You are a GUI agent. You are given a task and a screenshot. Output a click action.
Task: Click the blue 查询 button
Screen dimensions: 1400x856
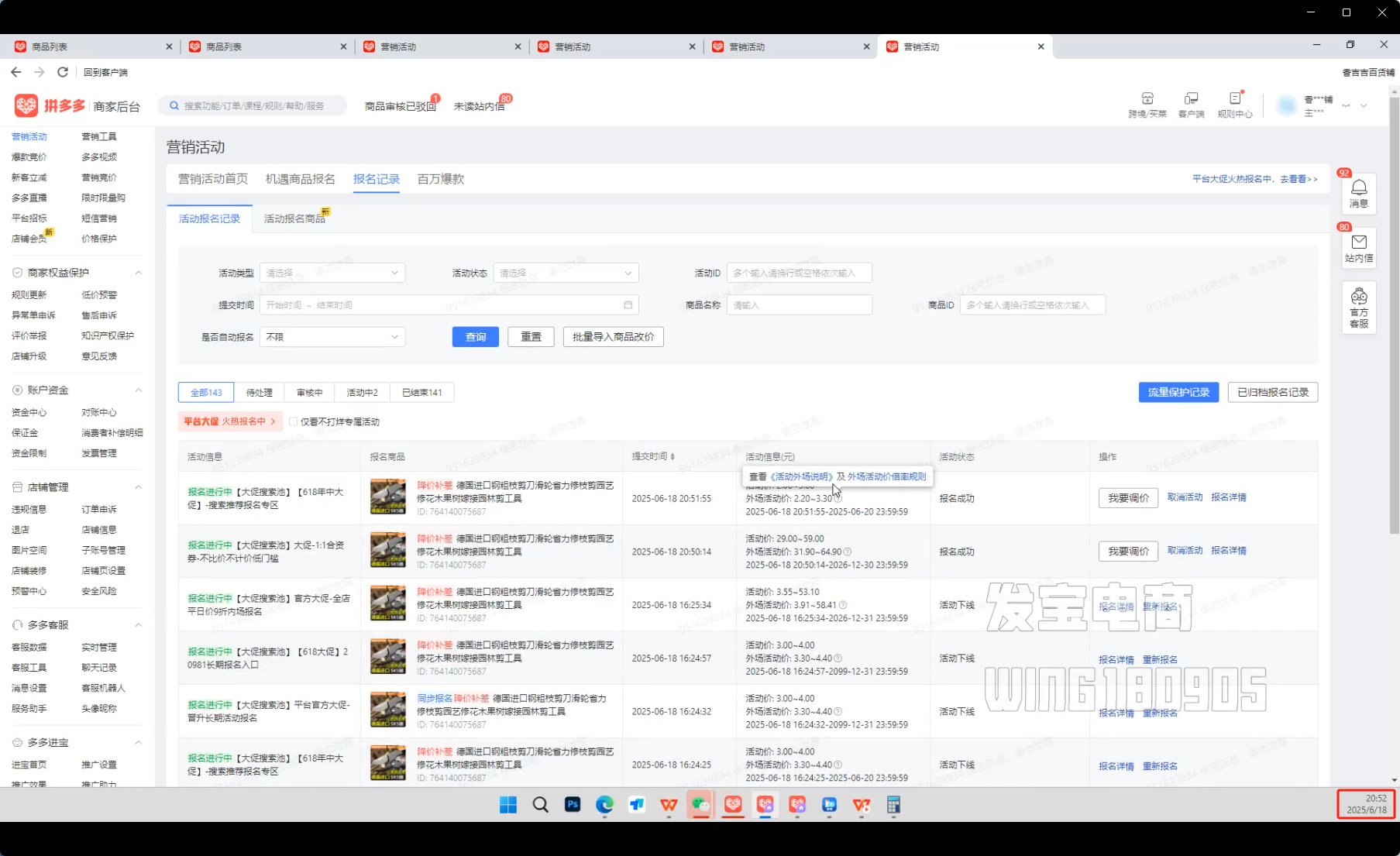pos(475,337)
